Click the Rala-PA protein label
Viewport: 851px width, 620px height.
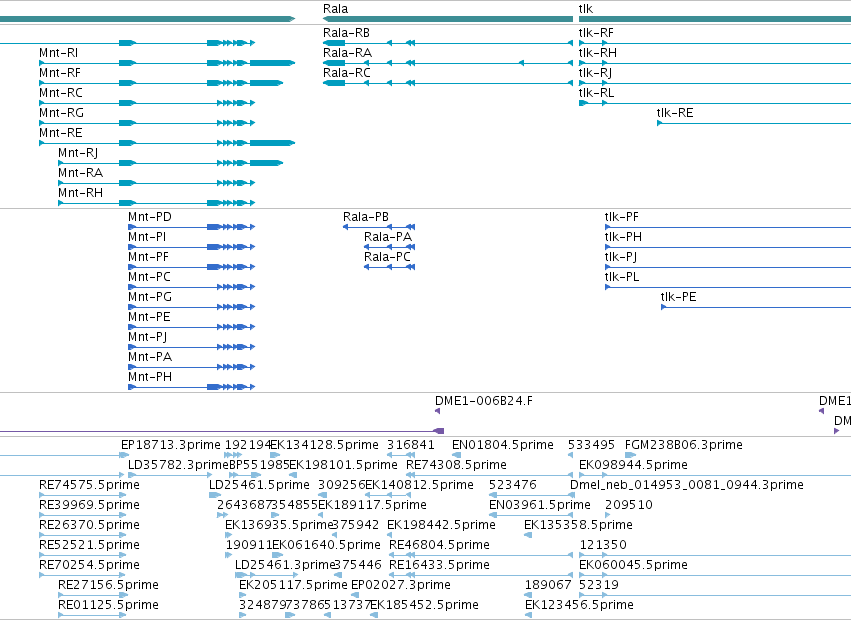tap(388, 237)
